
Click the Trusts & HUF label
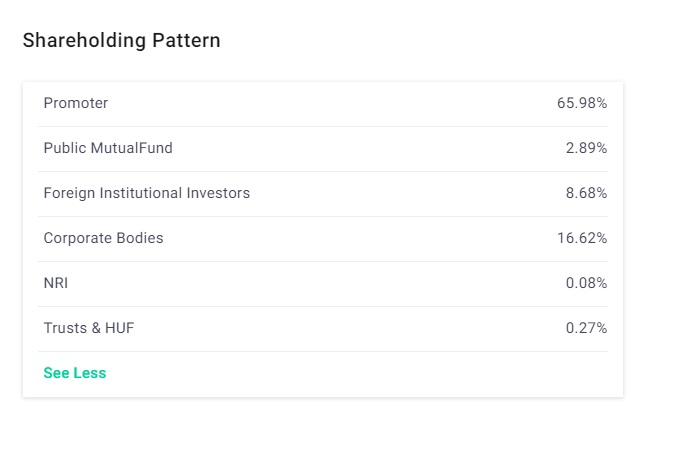[x=89, y=328]
